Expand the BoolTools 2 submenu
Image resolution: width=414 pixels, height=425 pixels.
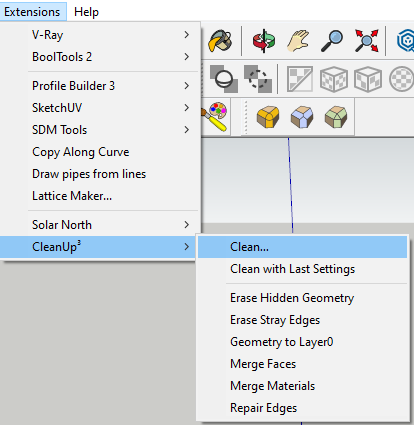click(100, 57)
